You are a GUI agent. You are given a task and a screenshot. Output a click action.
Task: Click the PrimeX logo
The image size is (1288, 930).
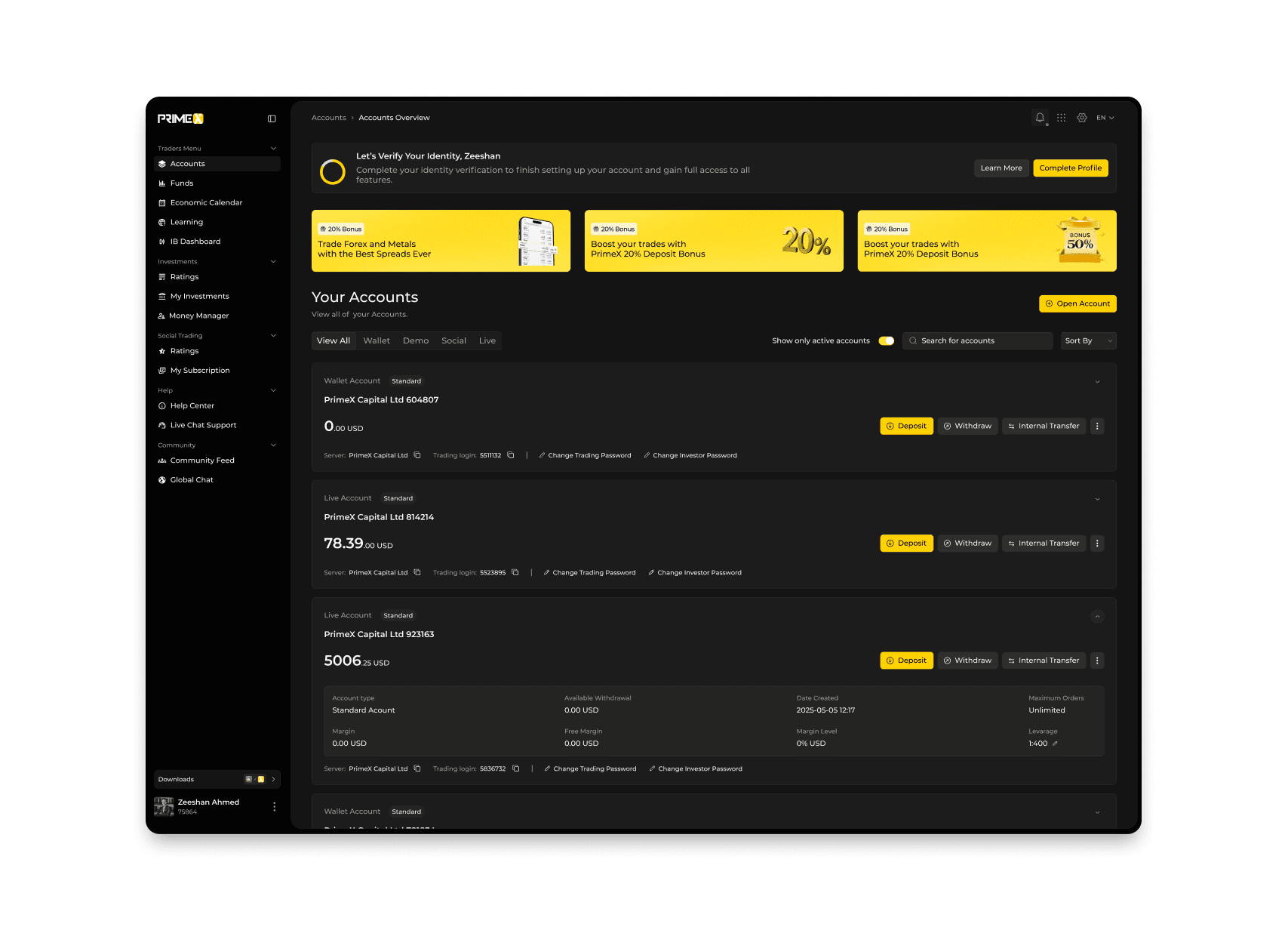coord(180,119)
